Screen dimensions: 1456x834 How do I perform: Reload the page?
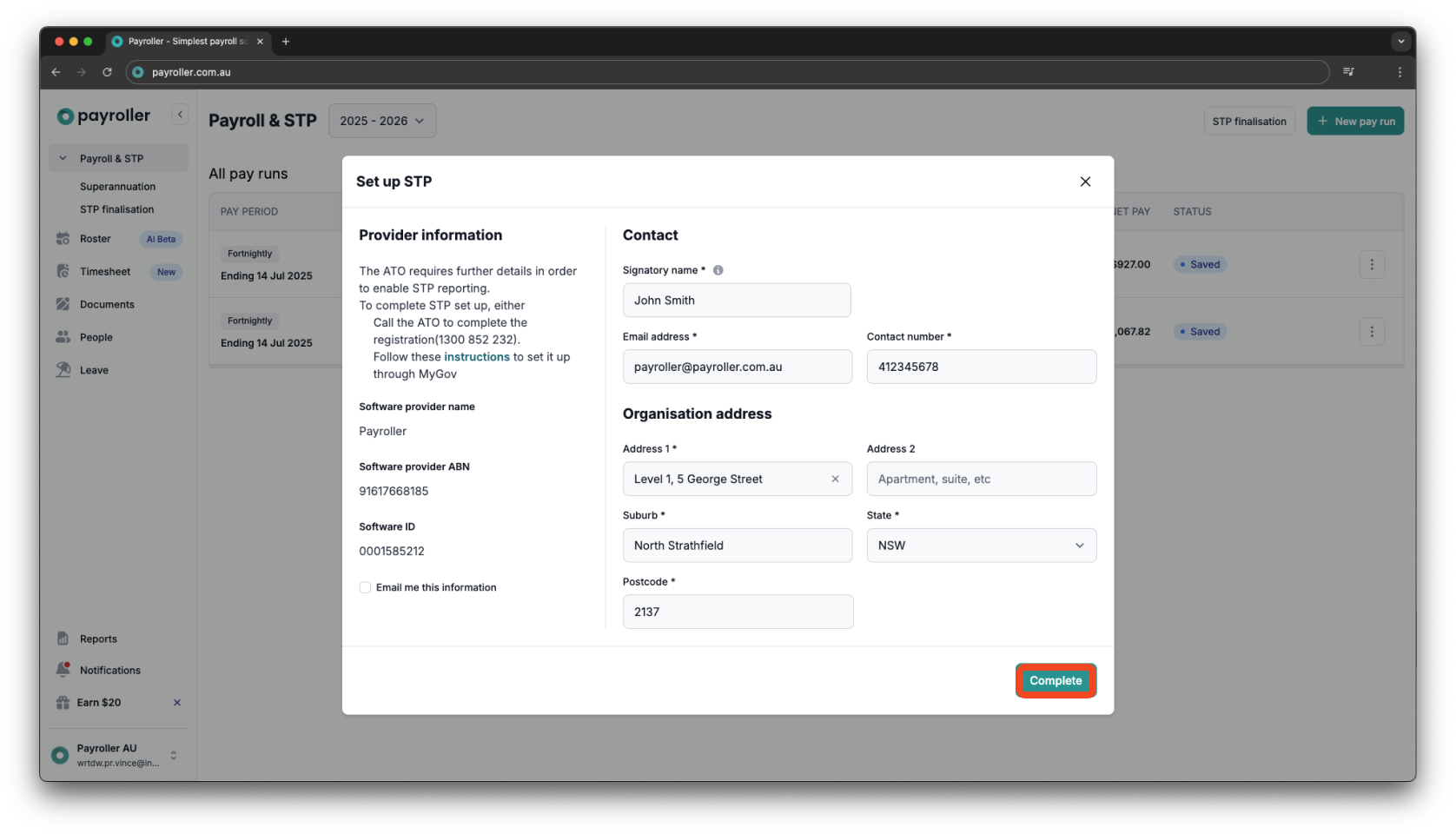[107, 72]
